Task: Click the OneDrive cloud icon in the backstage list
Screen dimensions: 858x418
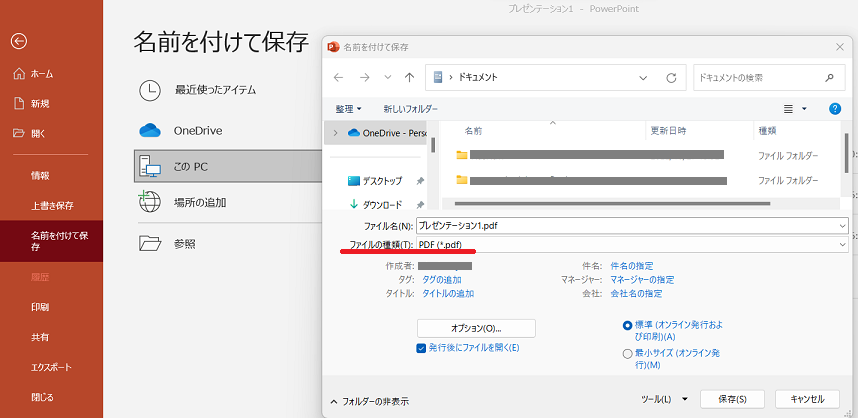Action: point(149,131)
